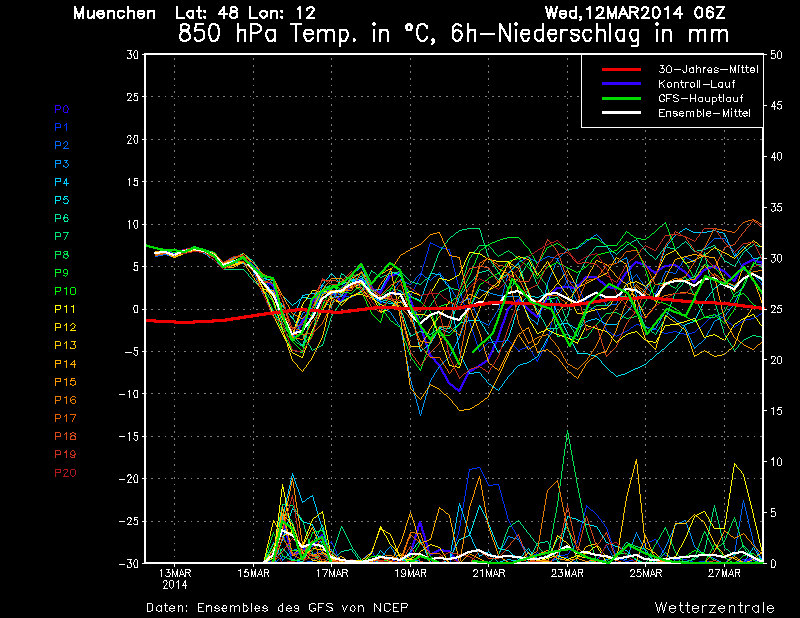Click the P14 ensemble member label

(x=65, y=364)
